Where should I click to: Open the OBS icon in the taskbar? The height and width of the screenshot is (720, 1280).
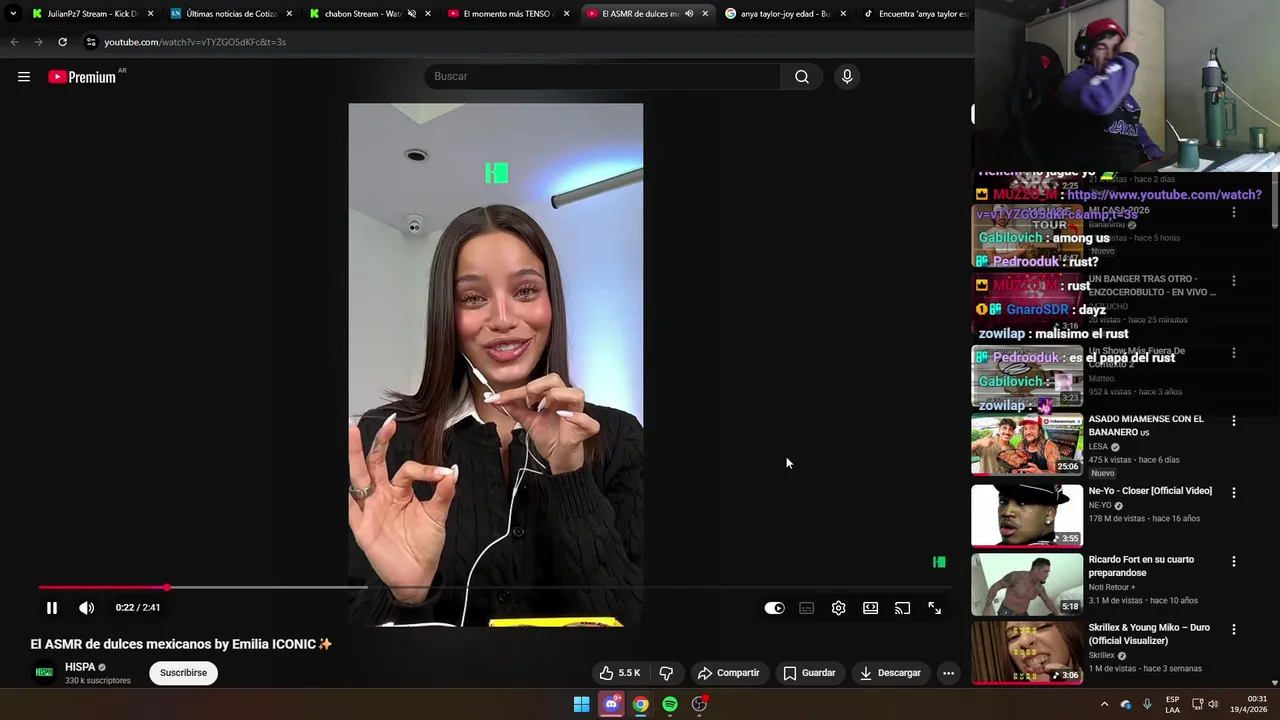(700, 704)
